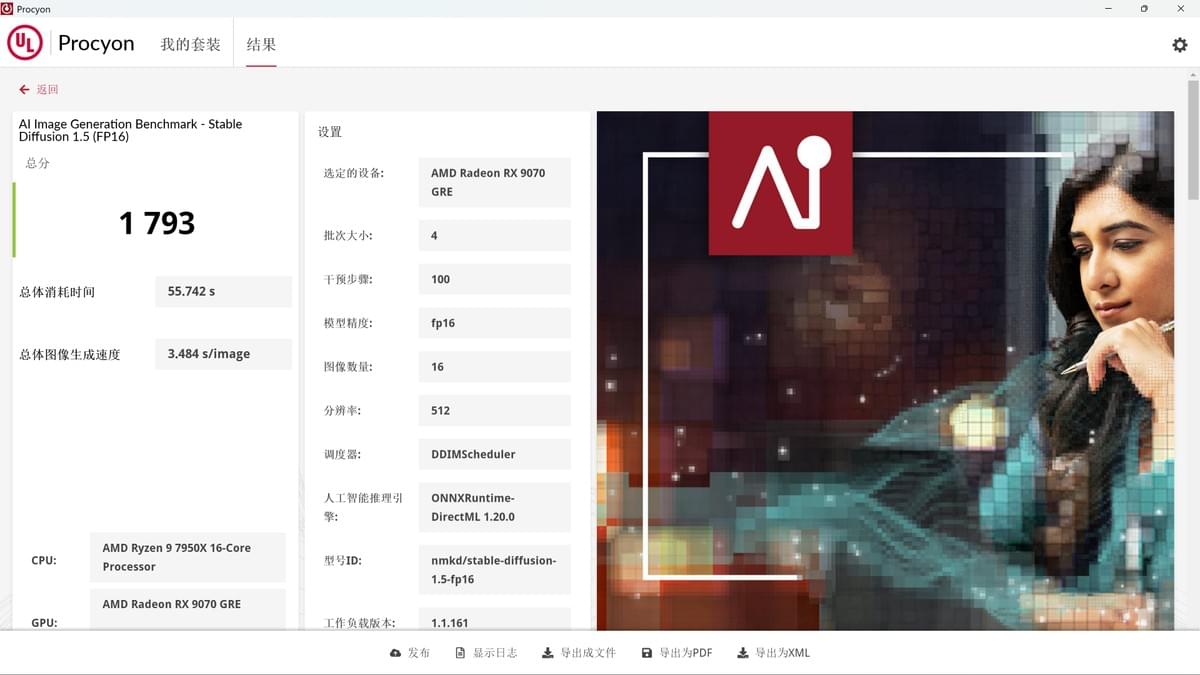Click the AMD Ryzen 9 7950X CPU field

(x=187, y=557)
